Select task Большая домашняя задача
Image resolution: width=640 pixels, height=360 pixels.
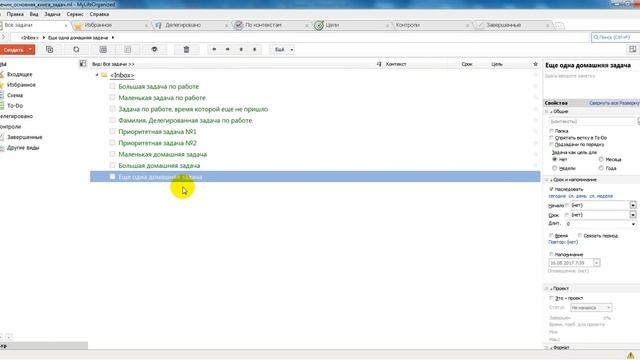tap(159, 166)
